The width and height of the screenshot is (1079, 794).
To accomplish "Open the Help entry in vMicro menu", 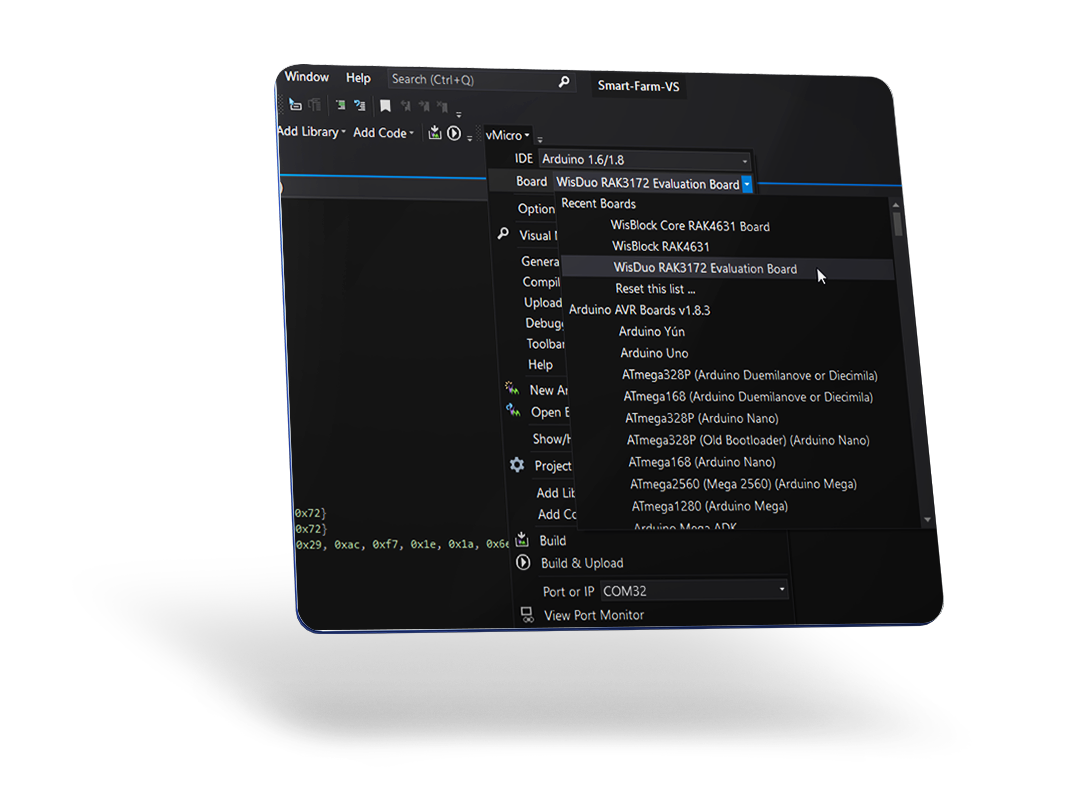I will coord(540,364).
